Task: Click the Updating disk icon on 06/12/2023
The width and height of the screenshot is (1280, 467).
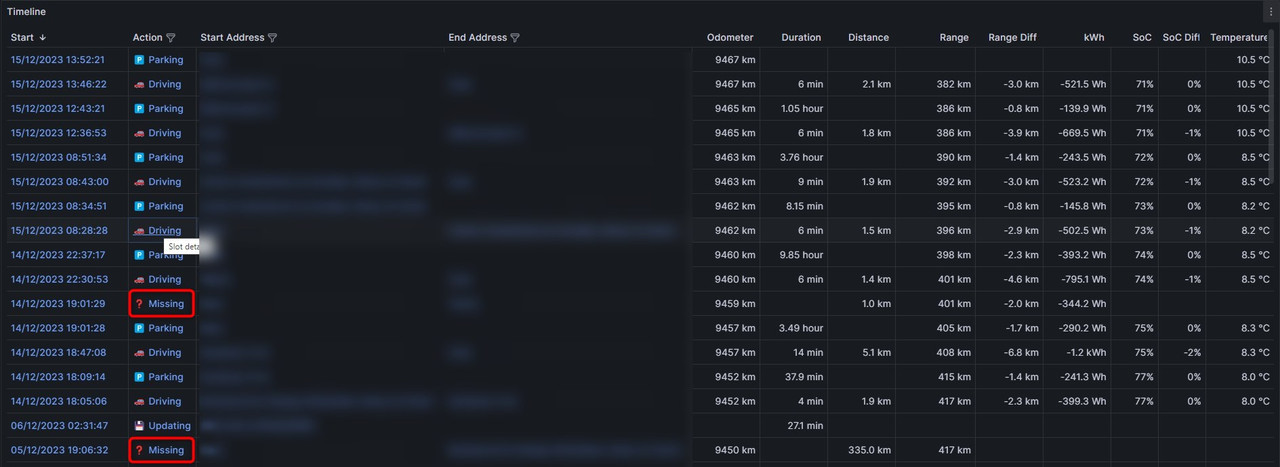Action: click(x=140, y=426)
